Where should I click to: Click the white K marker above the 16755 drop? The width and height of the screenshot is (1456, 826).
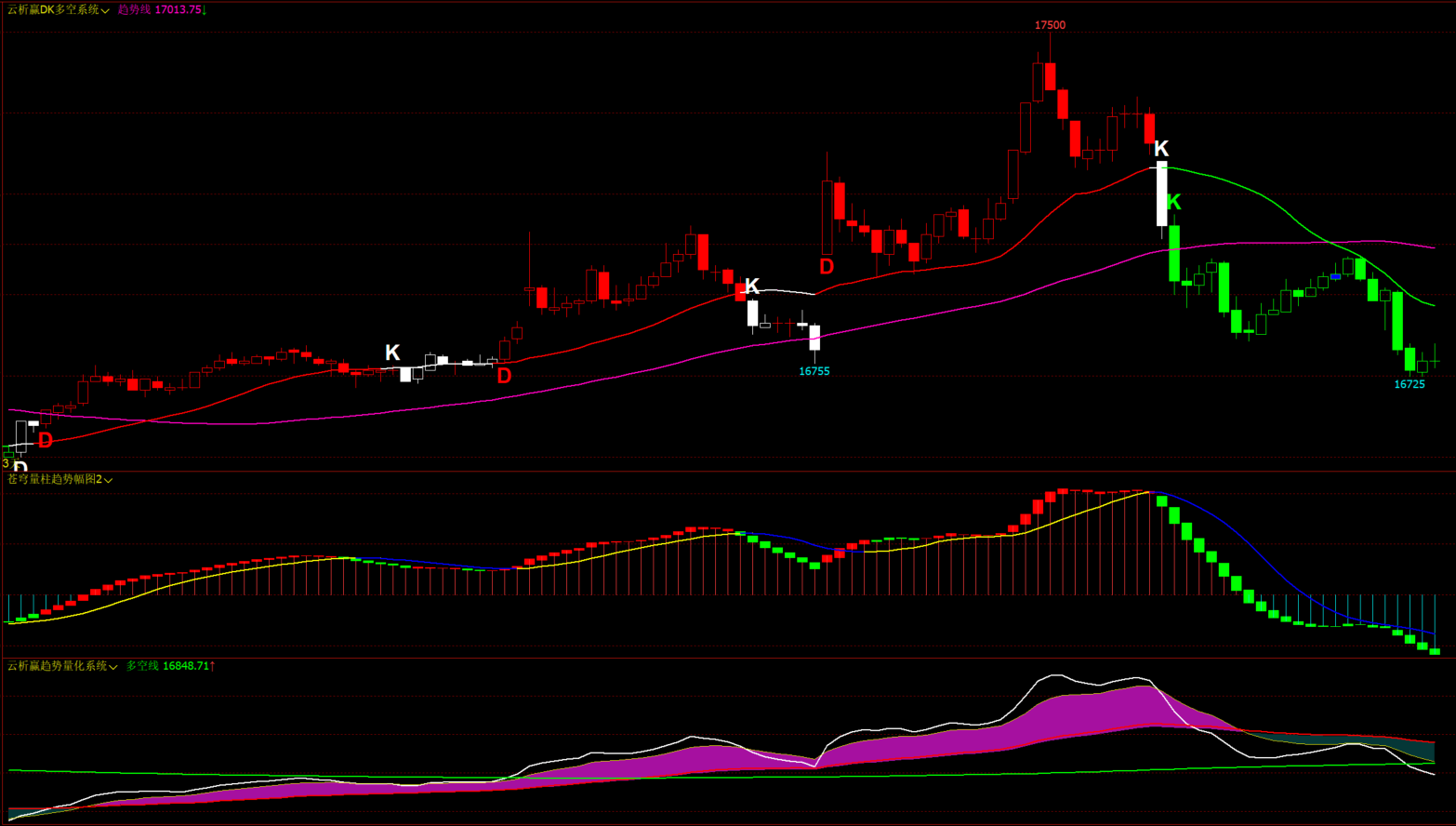point(752,286)
